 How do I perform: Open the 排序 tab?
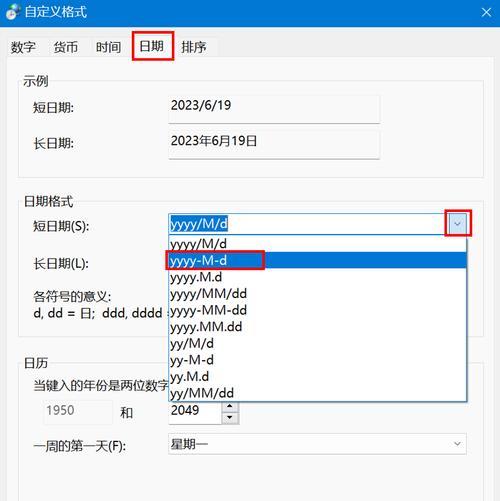tap(194, 47)
